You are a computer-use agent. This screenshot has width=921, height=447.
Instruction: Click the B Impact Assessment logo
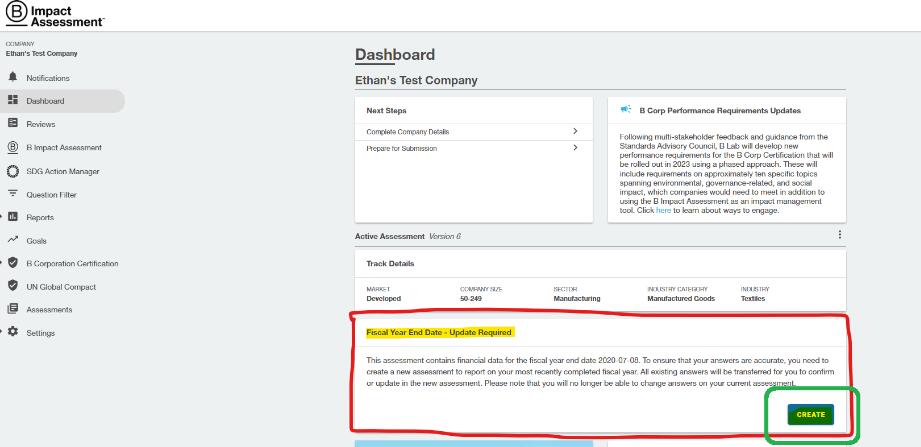tap(54, 14)
